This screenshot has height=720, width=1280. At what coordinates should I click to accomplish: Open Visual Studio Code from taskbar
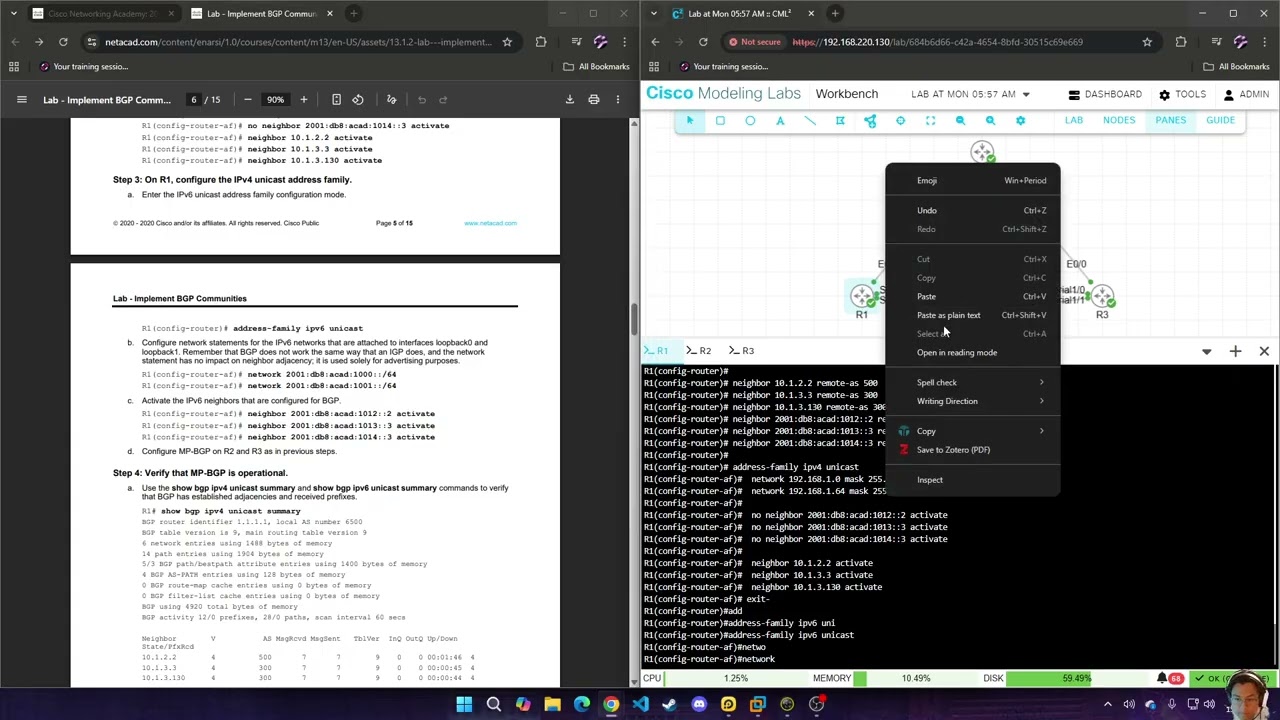(640, 704)
